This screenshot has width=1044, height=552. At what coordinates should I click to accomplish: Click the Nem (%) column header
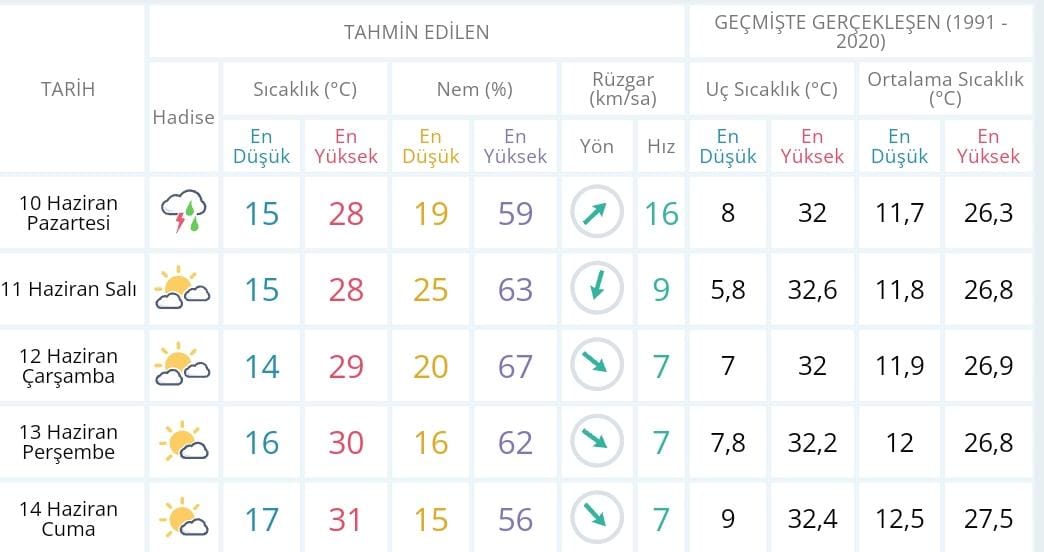(474, 89)
